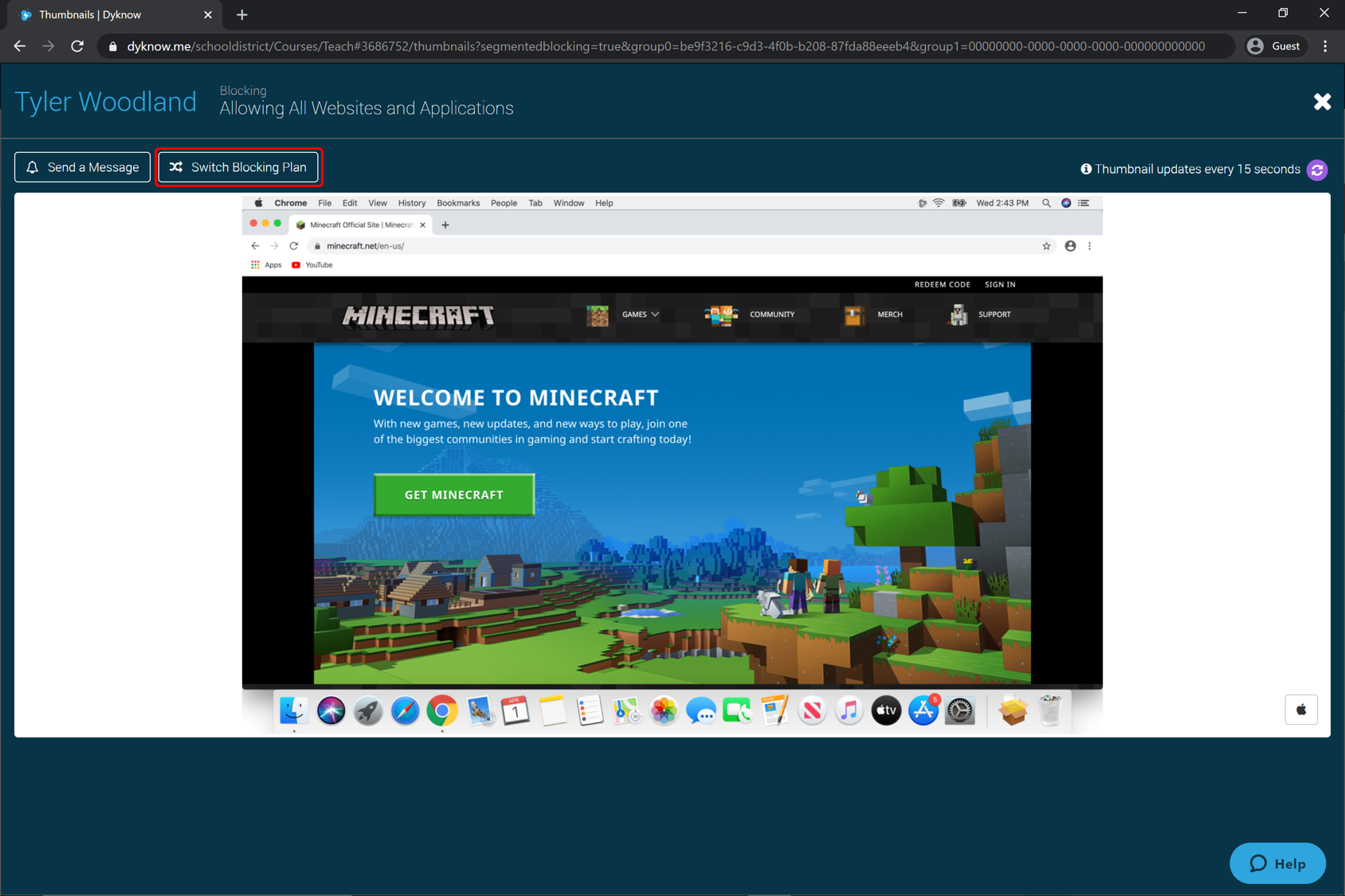Click the Apple OS indicator on the thumbnail
The height and width of the screenshot is (896, 1345).
point(1300,710)
